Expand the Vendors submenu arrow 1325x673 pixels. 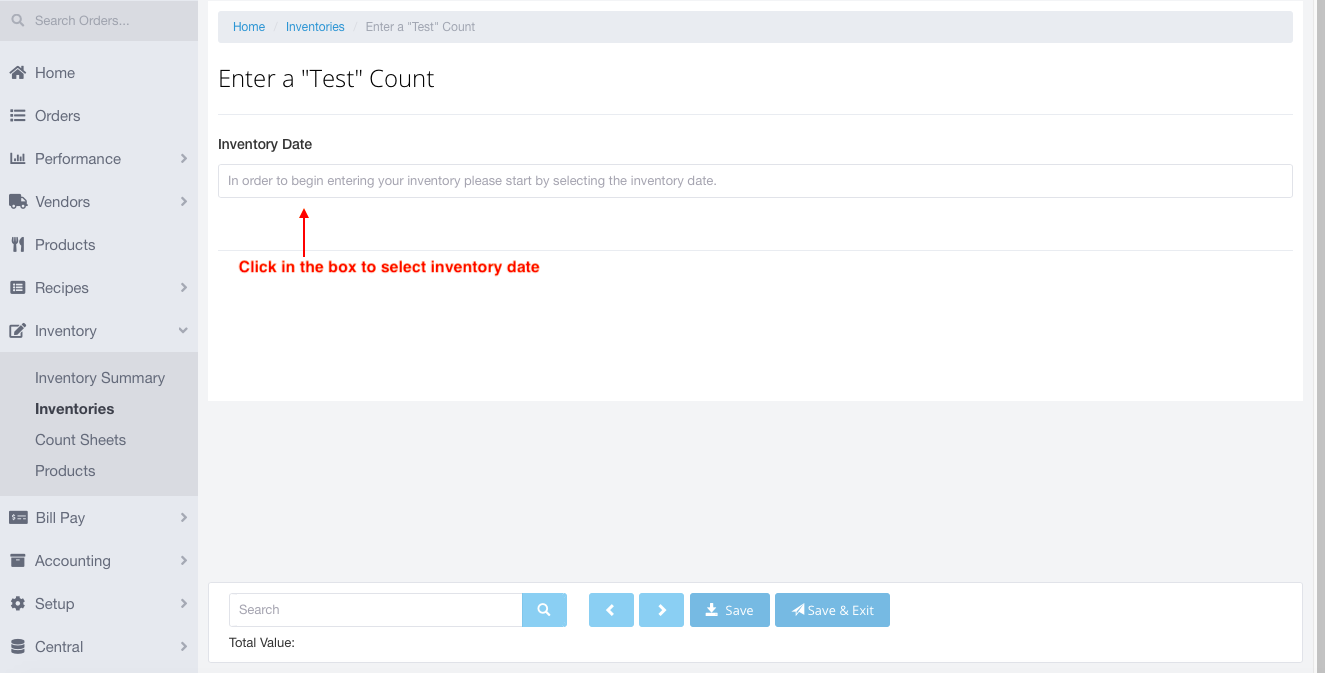tap(184, 202)
